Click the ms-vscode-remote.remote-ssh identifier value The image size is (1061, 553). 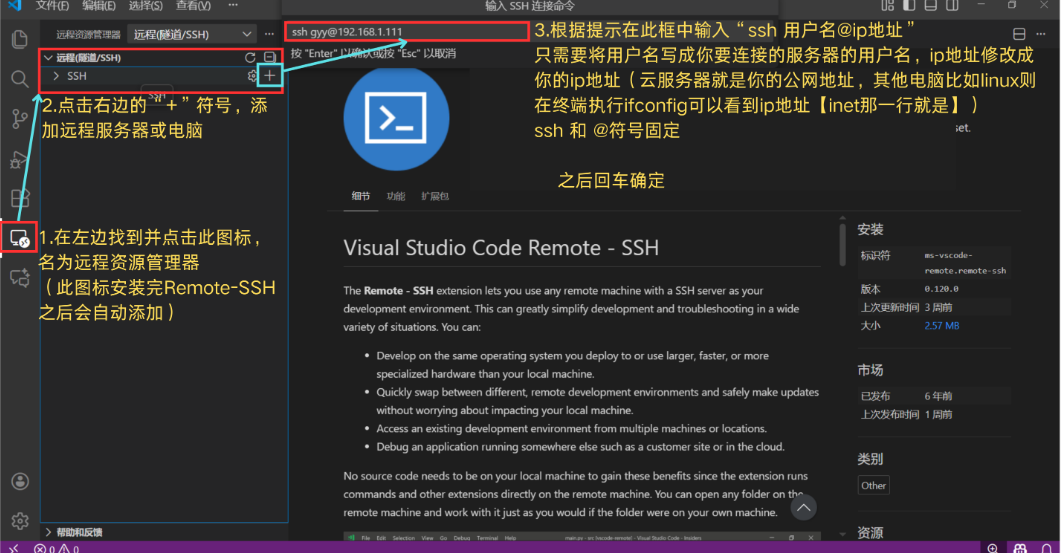tap(965, 263)
